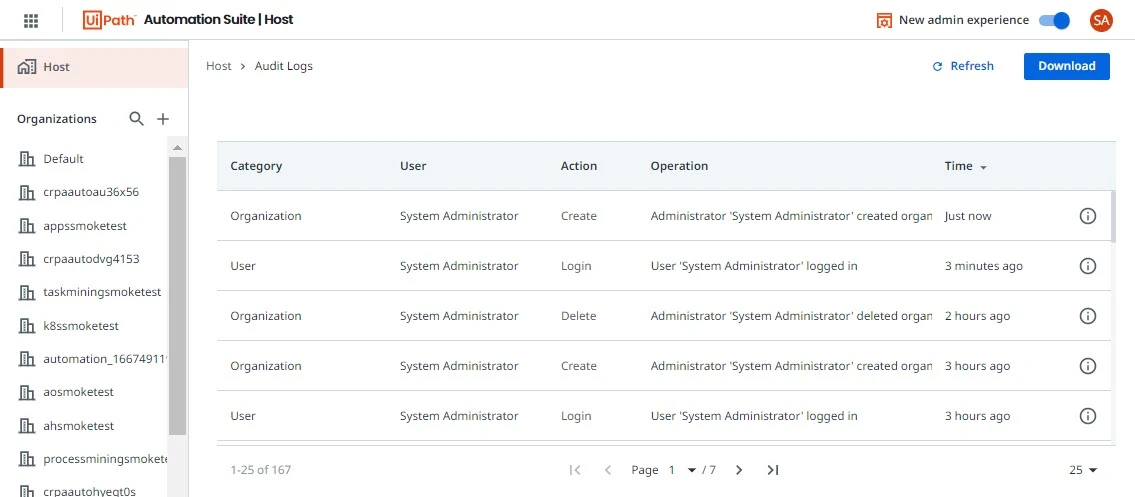Click the audit table scrollbar thumb
This screenshot has height=497, width=1135.
click(x=1113, y=216)
